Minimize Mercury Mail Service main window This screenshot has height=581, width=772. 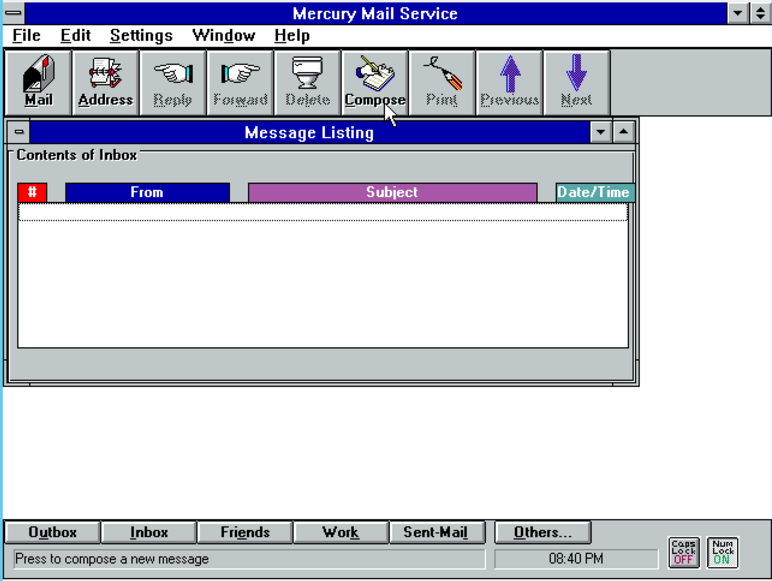pos(738,13)
